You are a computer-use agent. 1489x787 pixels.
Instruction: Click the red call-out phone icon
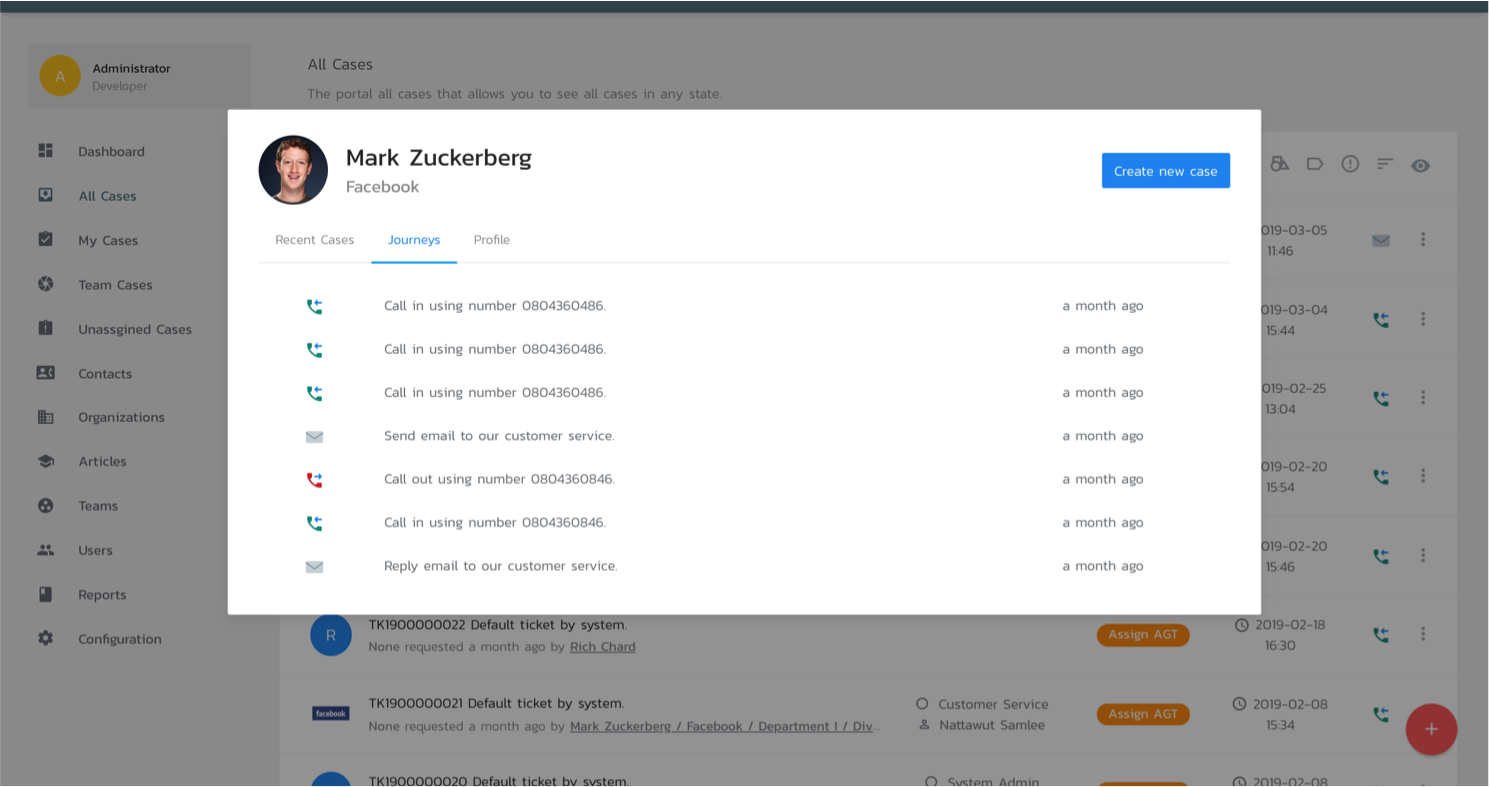314,480
